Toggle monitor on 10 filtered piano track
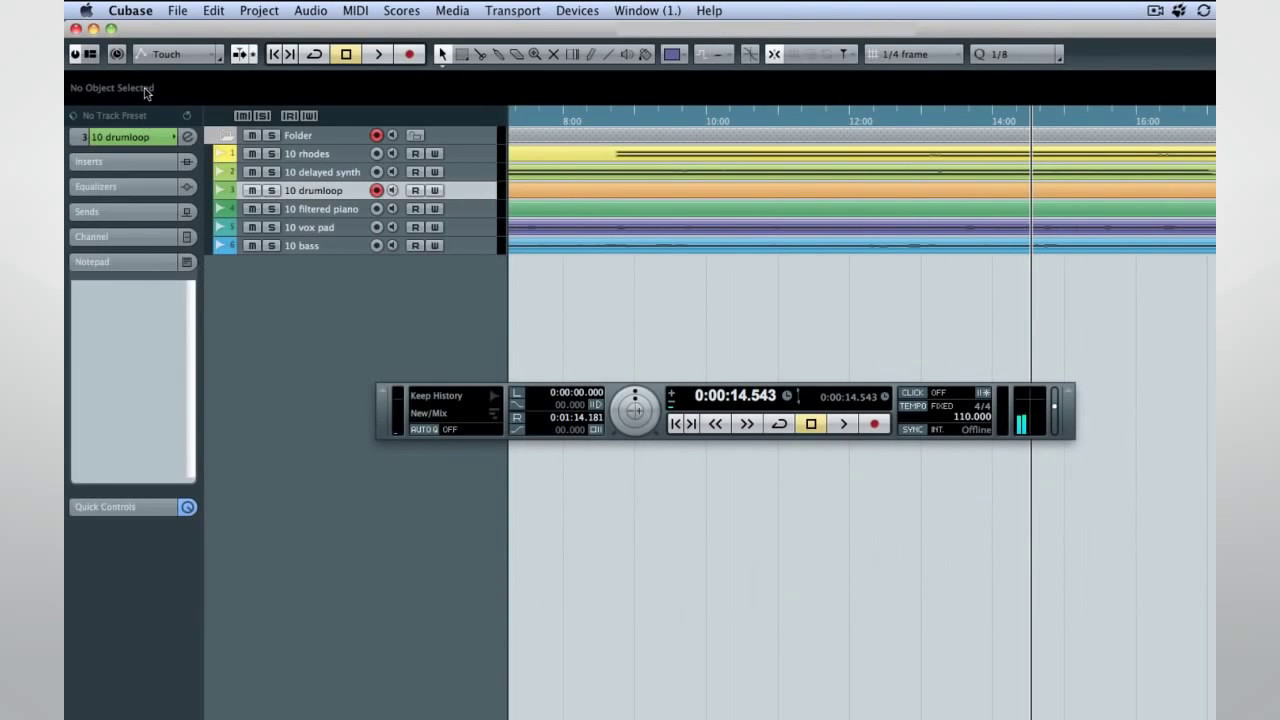Viewport: 1280px width, 720px height. (x=392, y=209)
